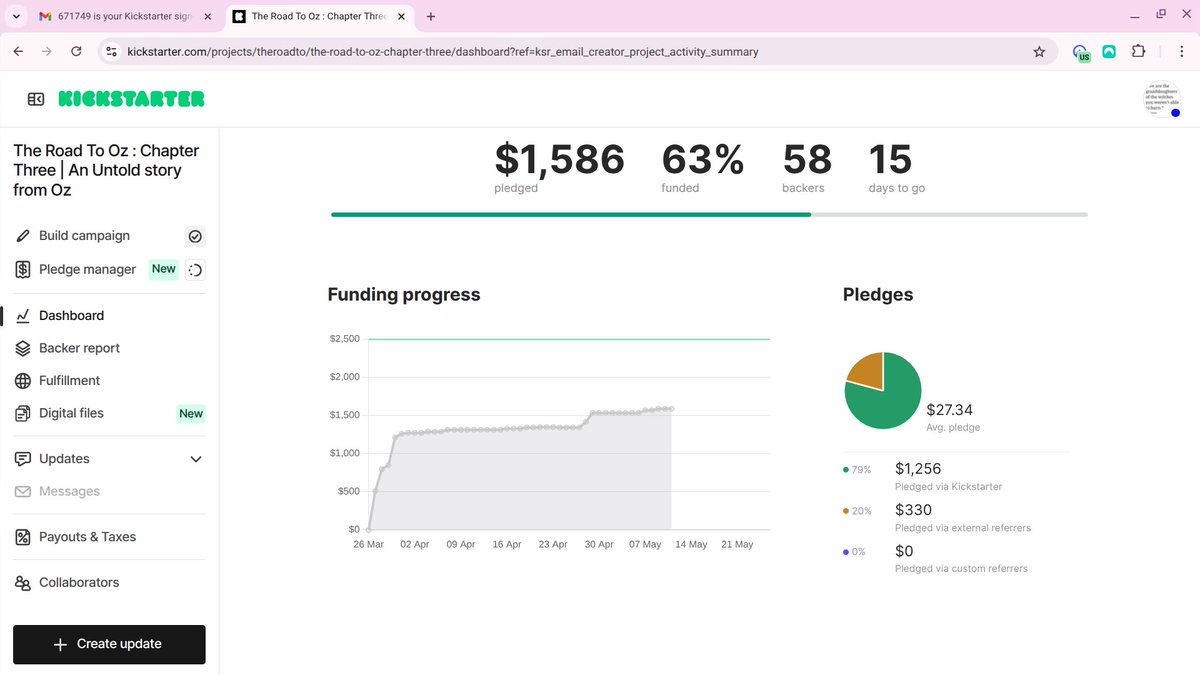Click the $27.34 average pledge value
Image resolution: width=1200 pixels, height=675 pixels.
coord(950,410)
